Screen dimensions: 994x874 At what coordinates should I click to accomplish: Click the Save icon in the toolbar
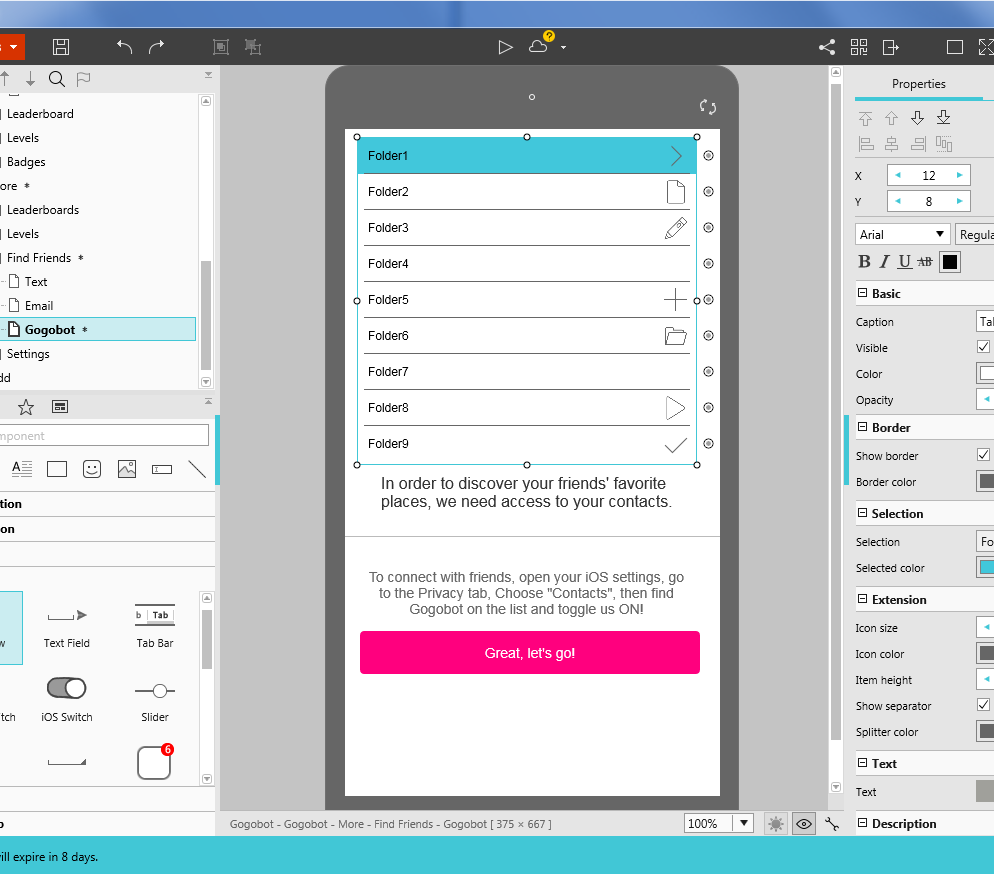[x=61, y=47]
